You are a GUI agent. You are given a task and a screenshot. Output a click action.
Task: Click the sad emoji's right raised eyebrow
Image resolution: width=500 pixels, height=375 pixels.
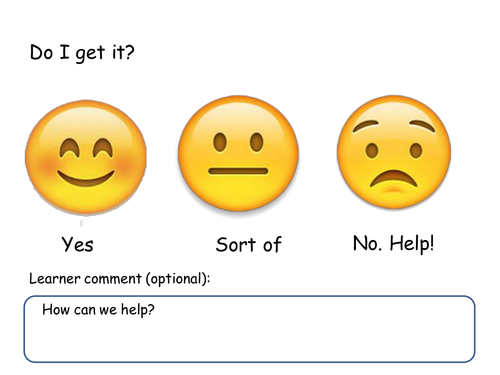pos(422,126)
